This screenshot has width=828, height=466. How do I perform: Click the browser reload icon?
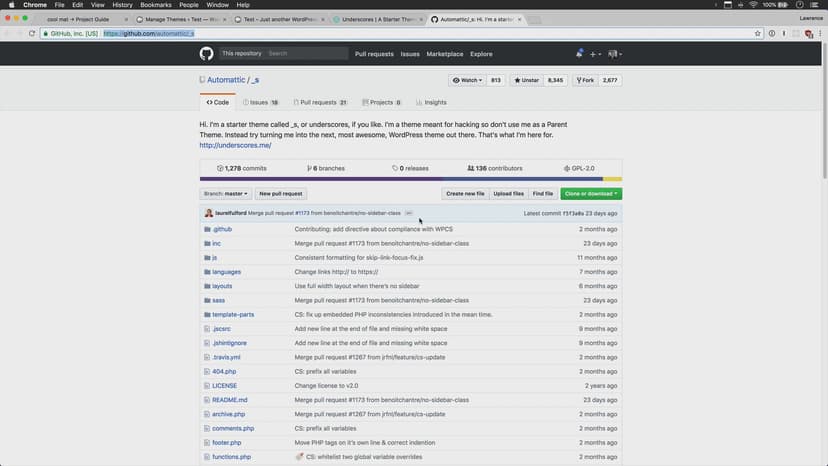(x=32, y=33)
